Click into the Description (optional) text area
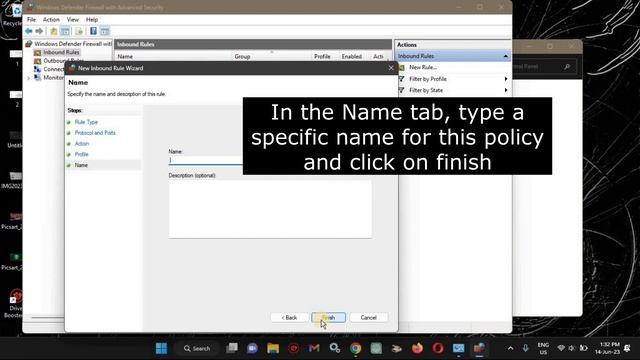Image resolution: width=640 pixels, height=360 pixels. [x=270, y=209]
